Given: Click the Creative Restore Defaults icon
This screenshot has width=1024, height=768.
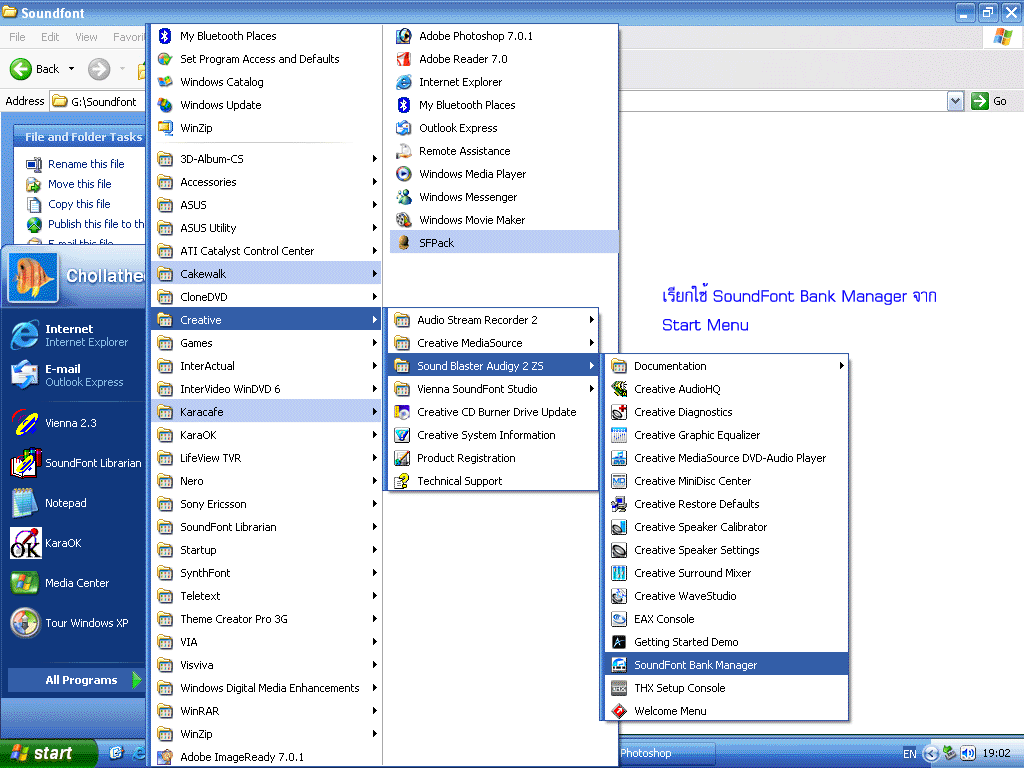Looking at the screenshot, I should [x=618, y=504].
